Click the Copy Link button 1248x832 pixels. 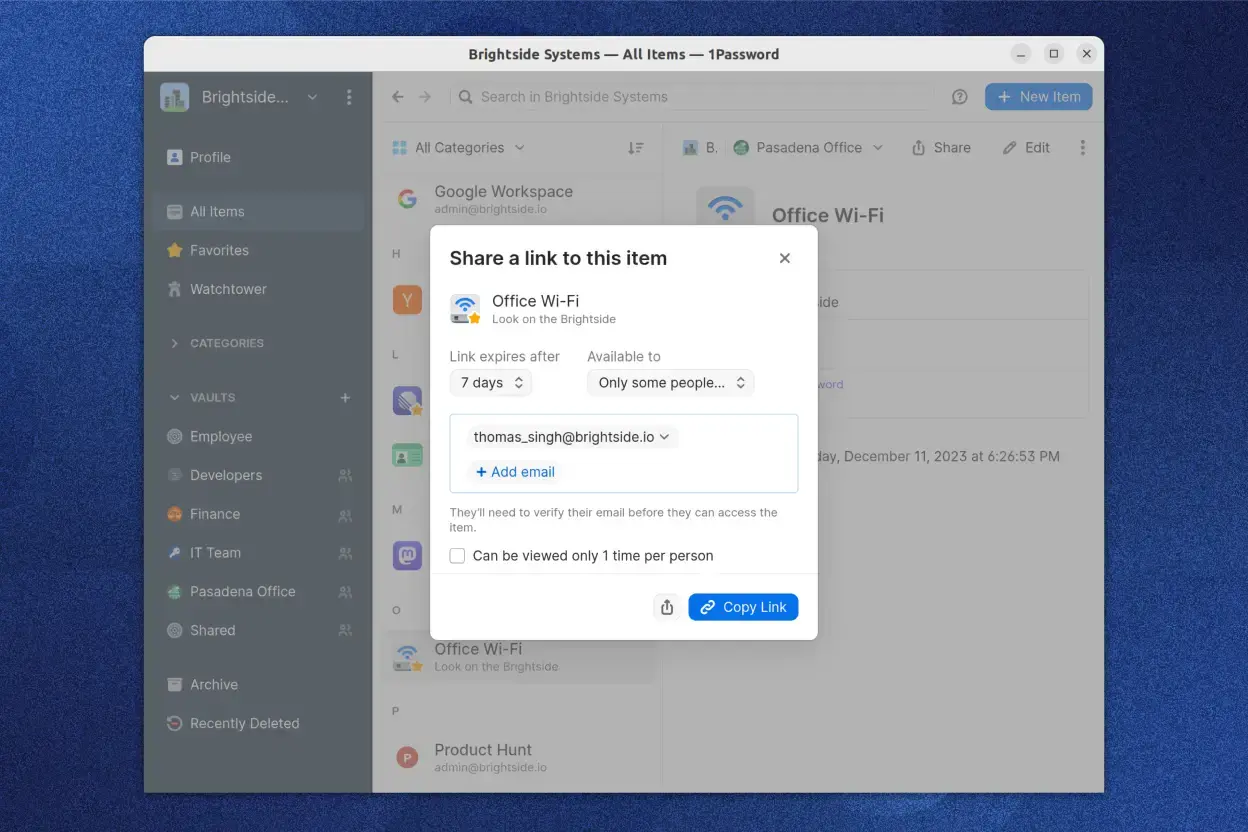point(743,607)
